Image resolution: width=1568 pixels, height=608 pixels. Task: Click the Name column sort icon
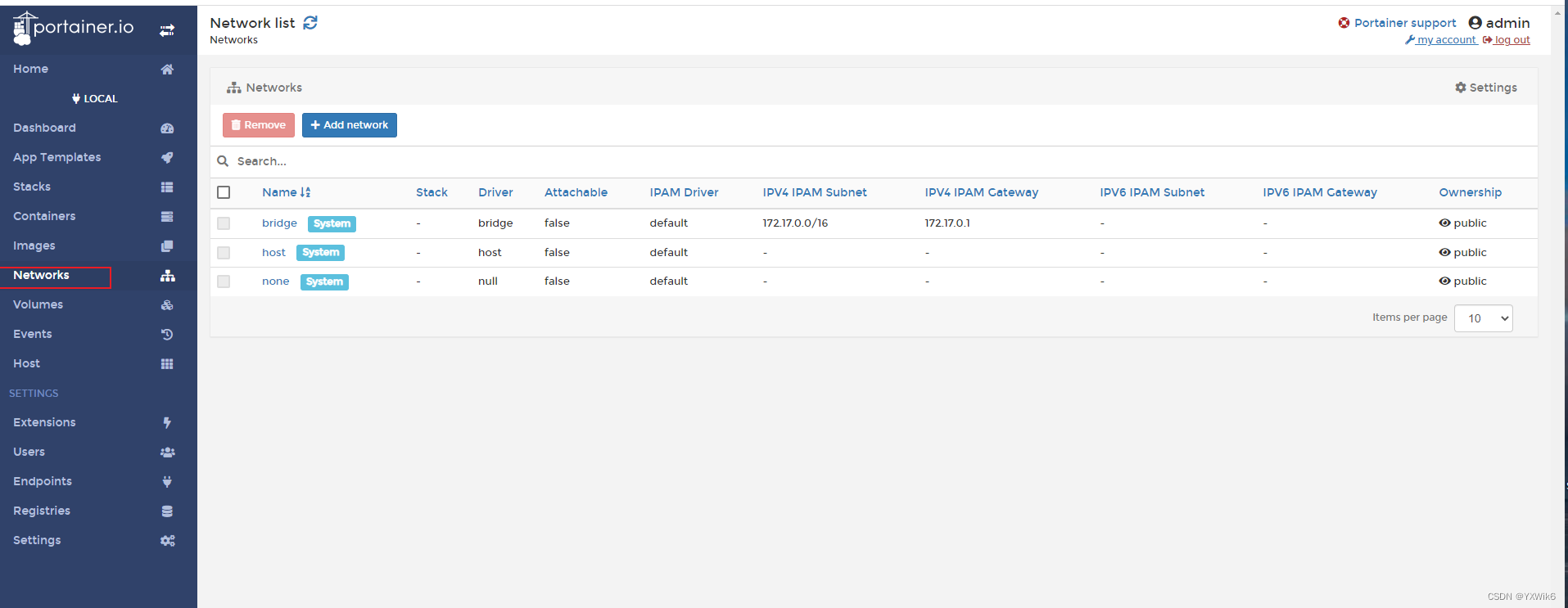[x=305, y=192]
